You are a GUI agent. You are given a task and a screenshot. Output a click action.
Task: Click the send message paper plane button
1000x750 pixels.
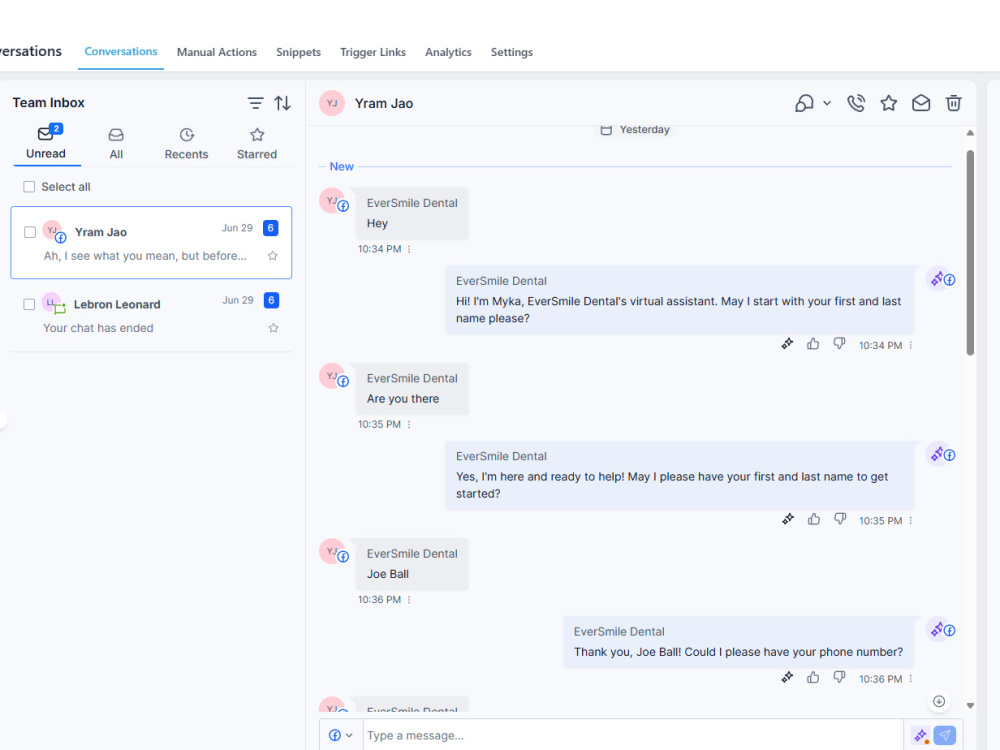945,735
